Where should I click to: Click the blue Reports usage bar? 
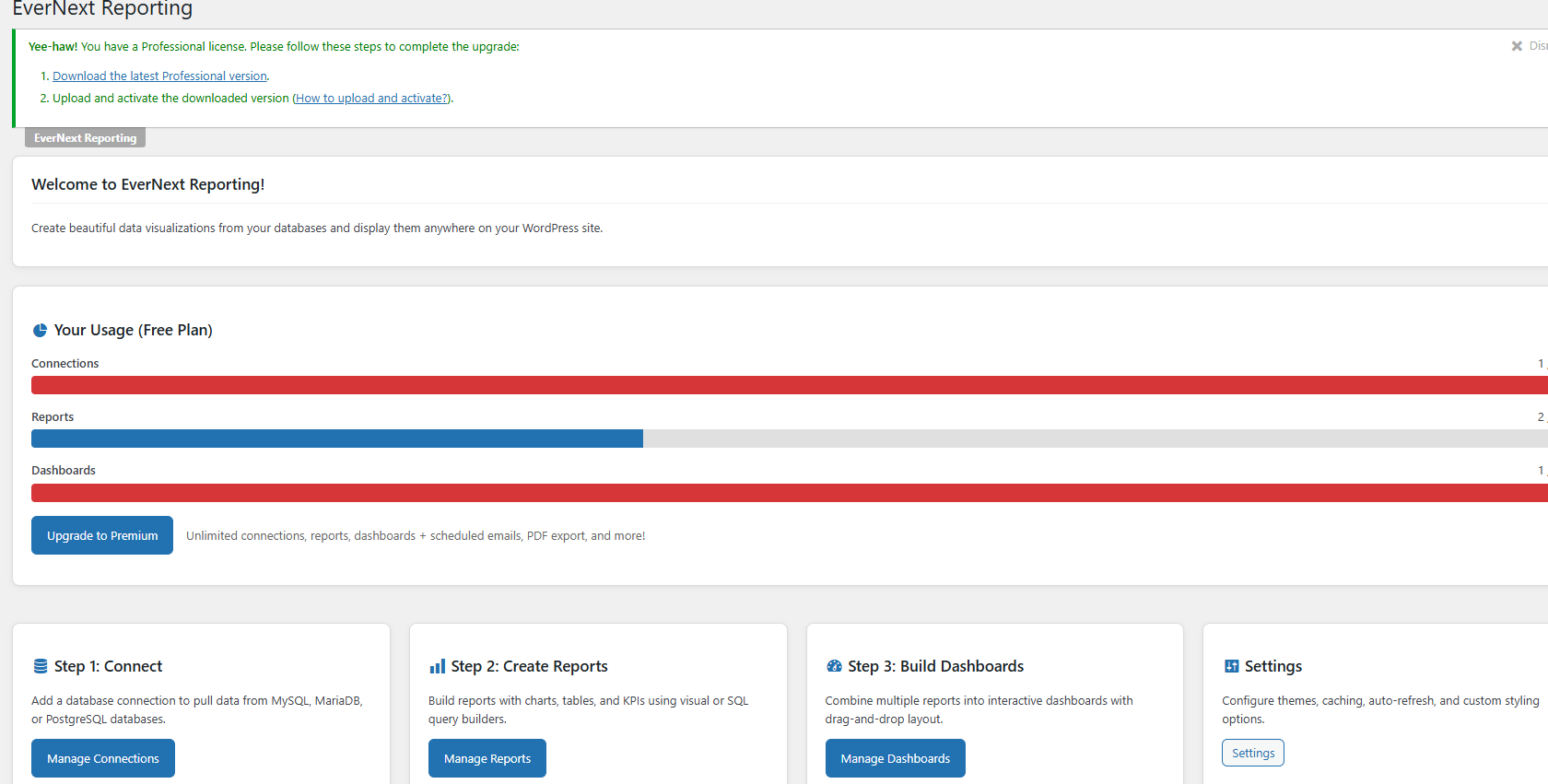point(337,439)
